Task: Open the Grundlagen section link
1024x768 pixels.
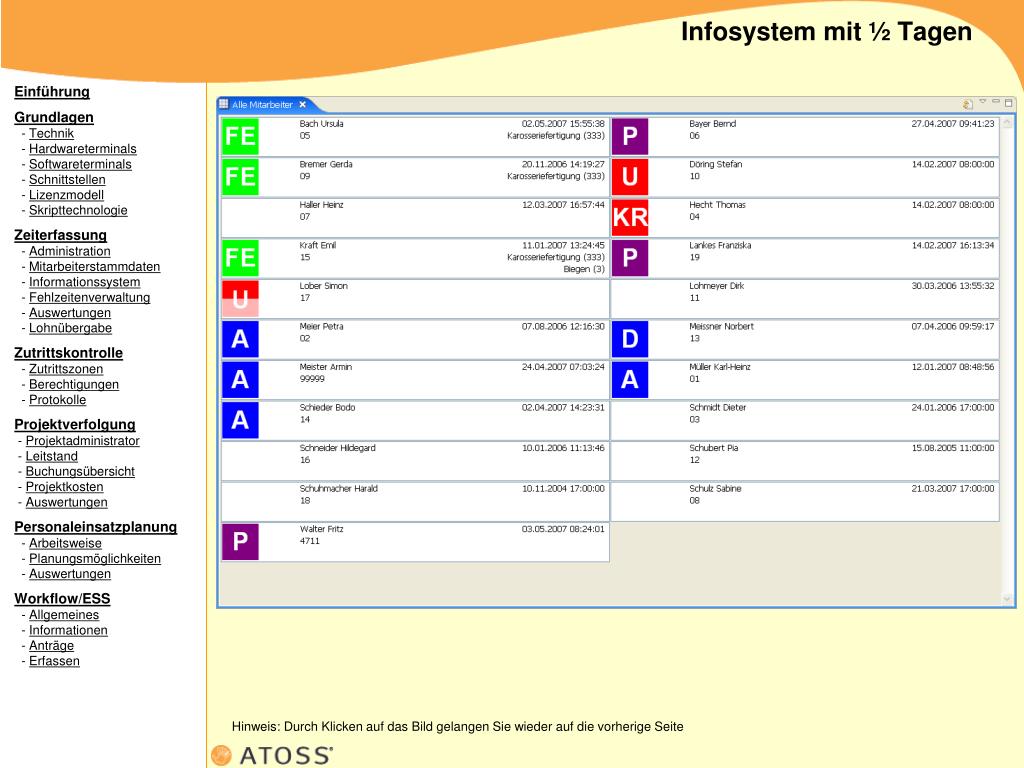Action: click(x=54, y=118)
